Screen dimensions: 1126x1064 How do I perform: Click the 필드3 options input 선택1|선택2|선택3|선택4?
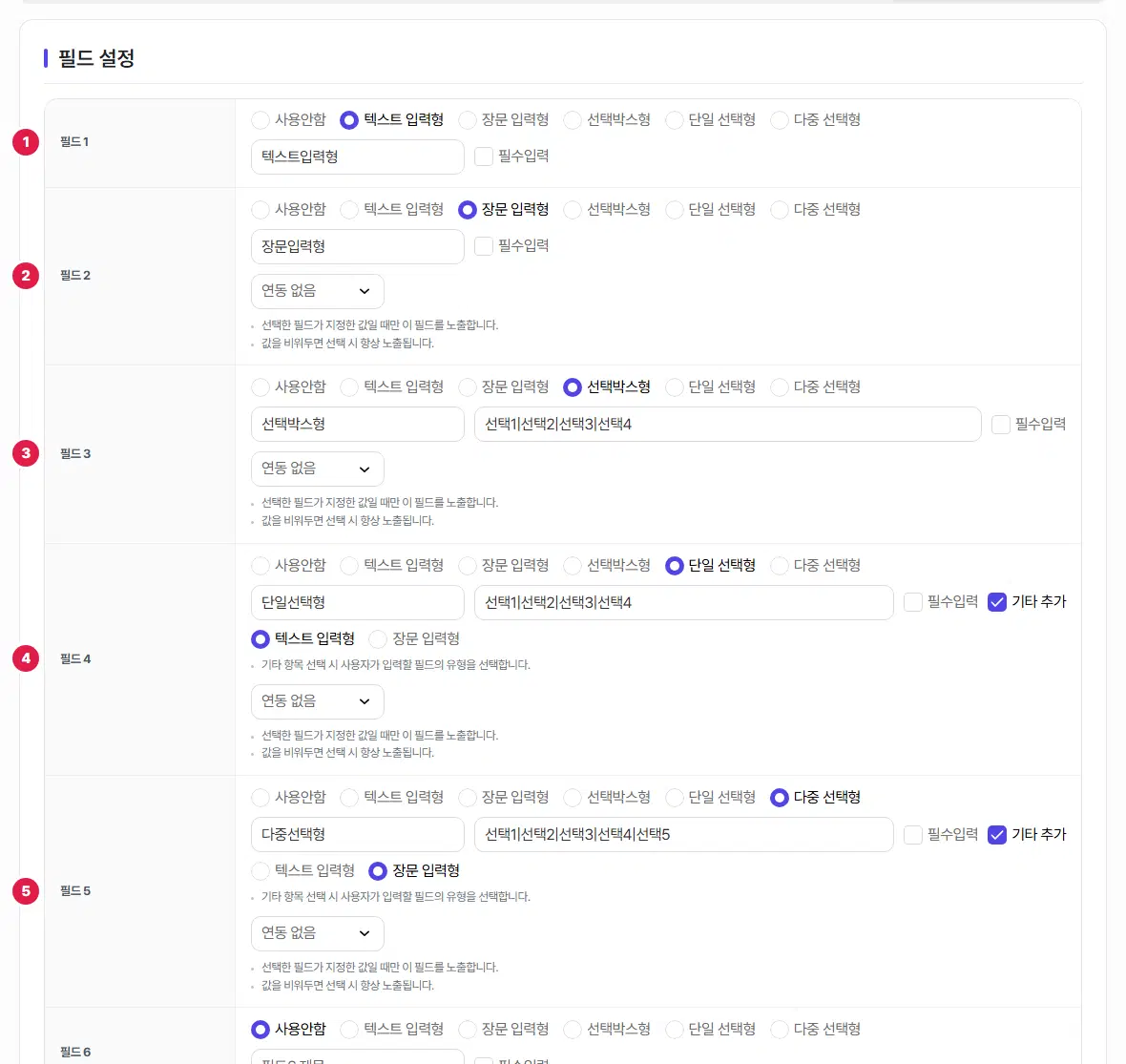(727, 425)
